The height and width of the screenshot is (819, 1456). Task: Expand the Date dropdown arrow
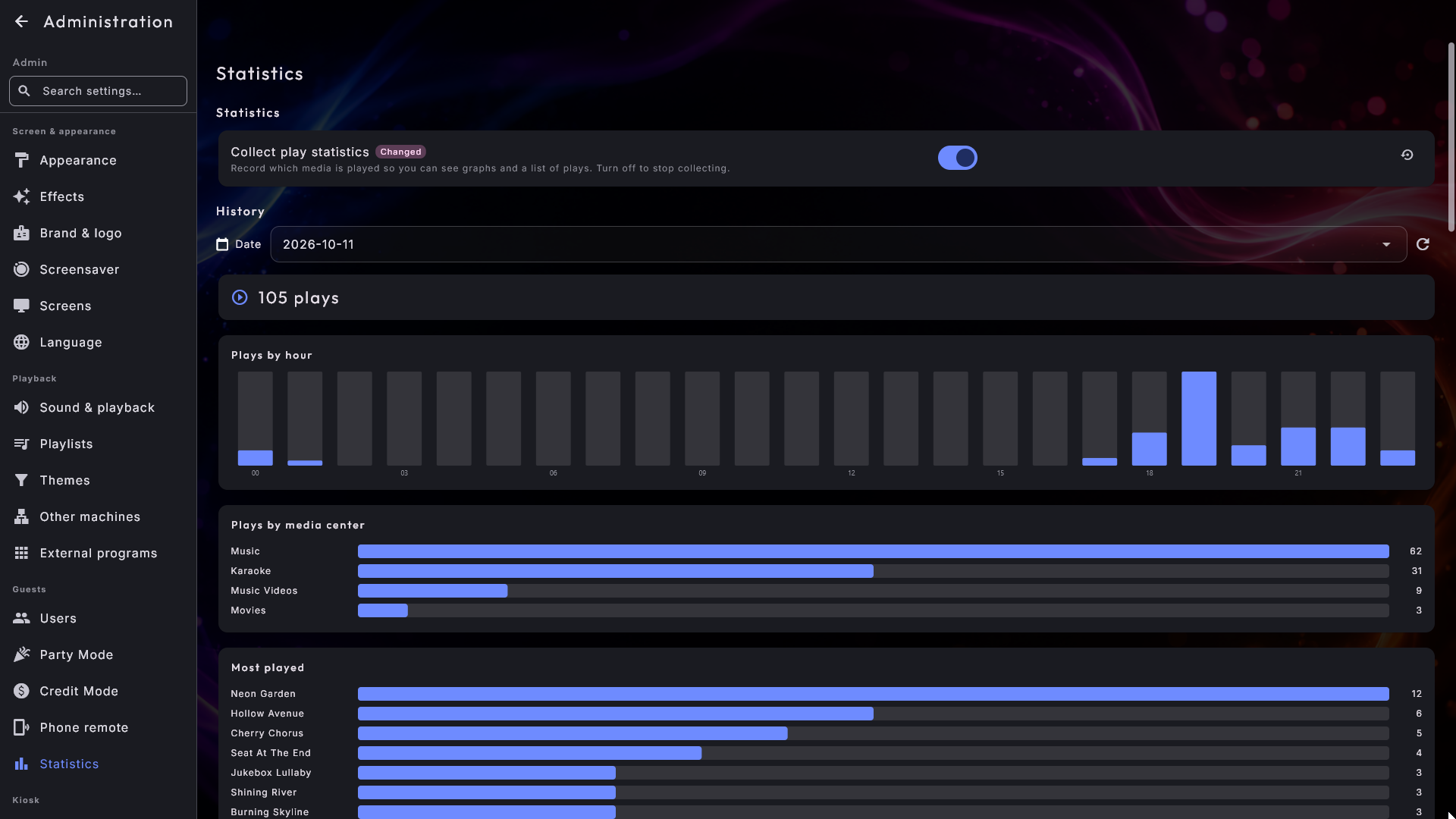(1386, 244)
